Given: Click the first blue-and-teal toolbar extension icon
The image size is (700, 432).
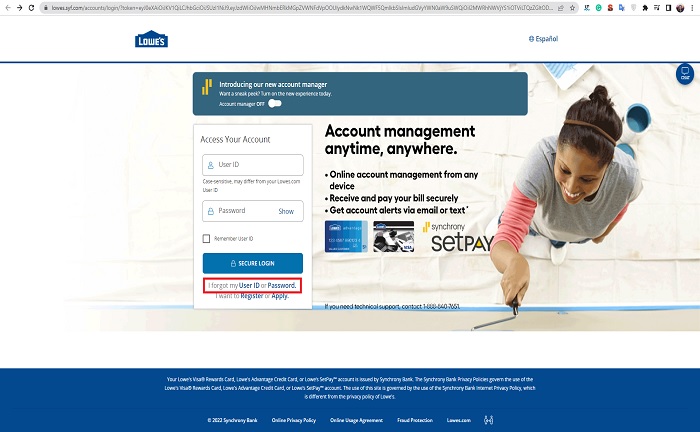Looking at the screenshot, I should coord(587,8).
